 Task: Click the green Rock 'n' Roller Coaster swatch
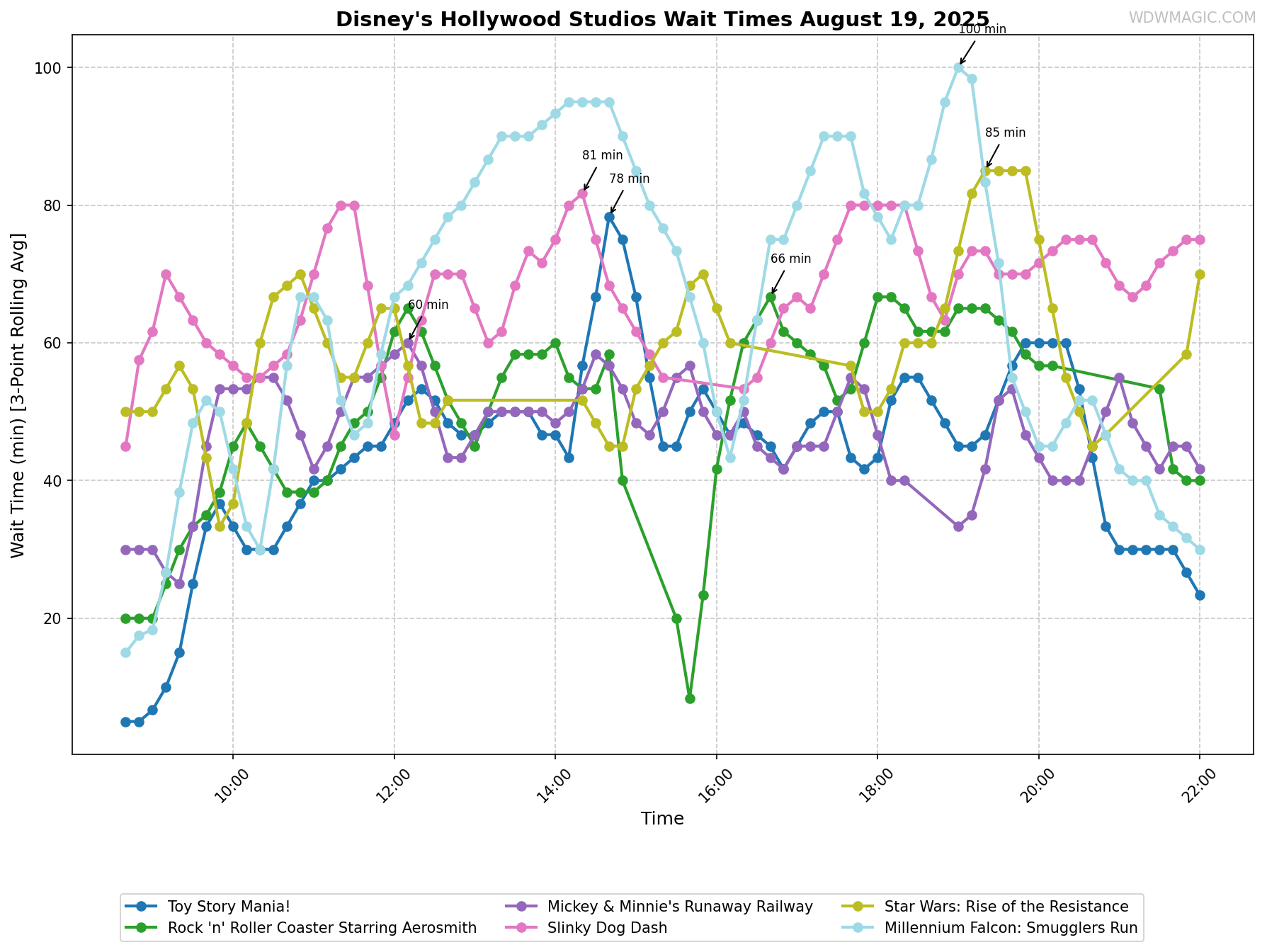pos(141,928)
